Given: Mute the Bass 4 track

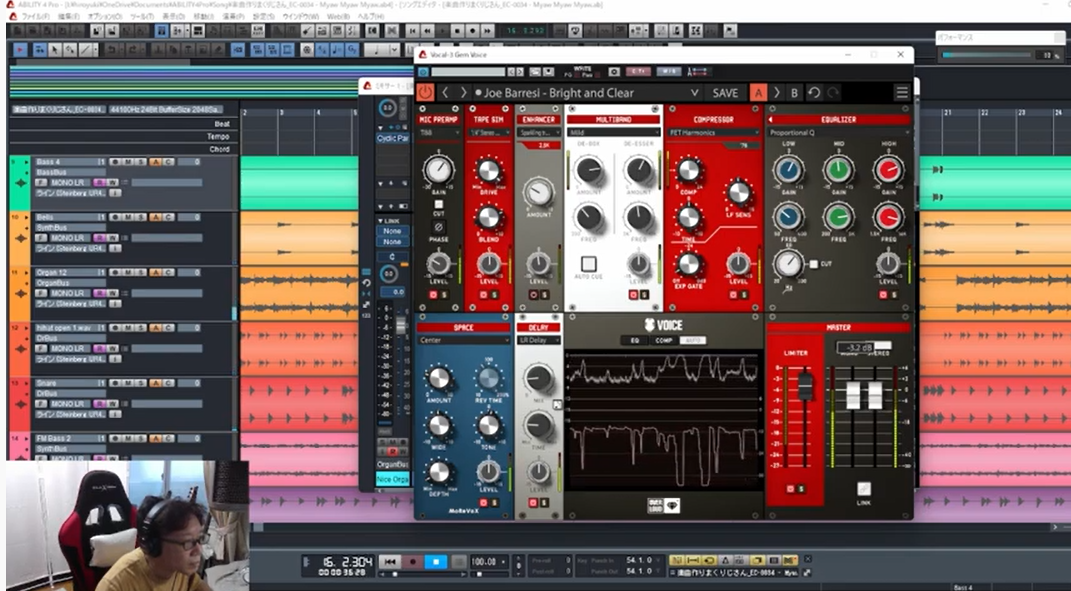Looking at the screenshot, I should pos(126,162).
